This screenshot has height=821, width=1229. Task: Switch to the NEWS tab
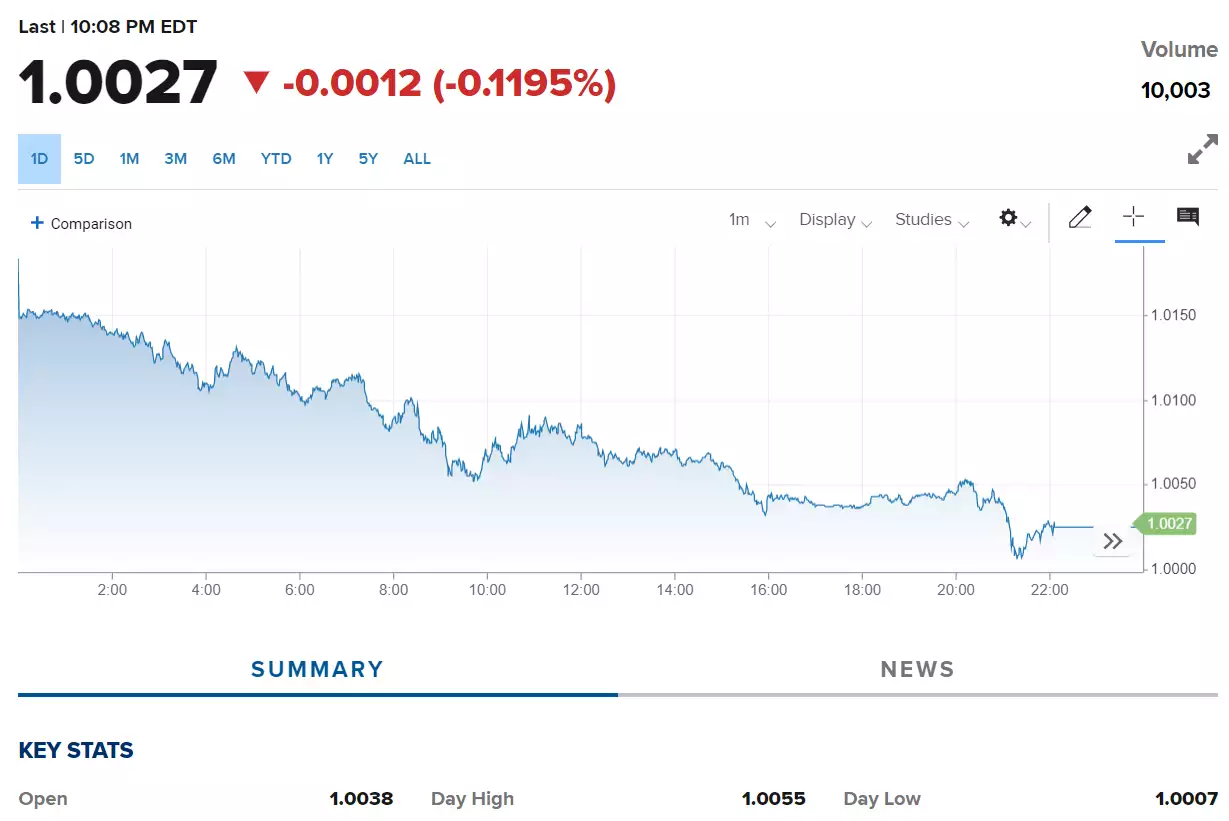coord(918,669)
